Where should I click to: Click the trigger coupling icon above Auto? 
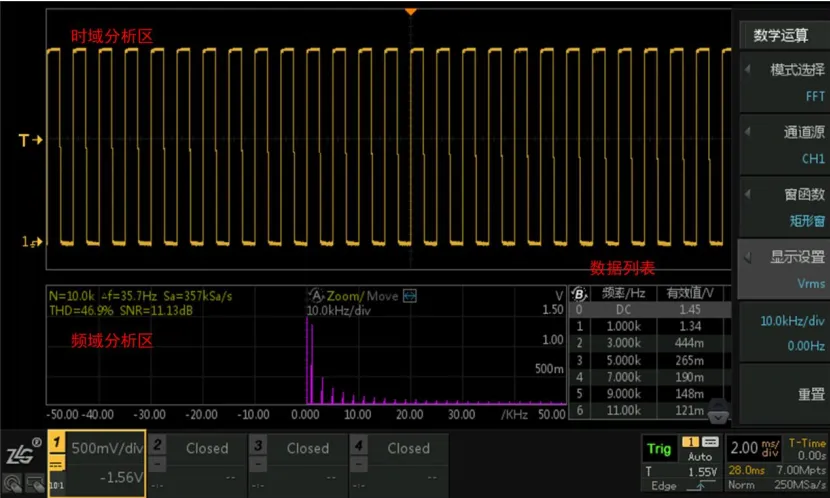click(x=709, y=442)
